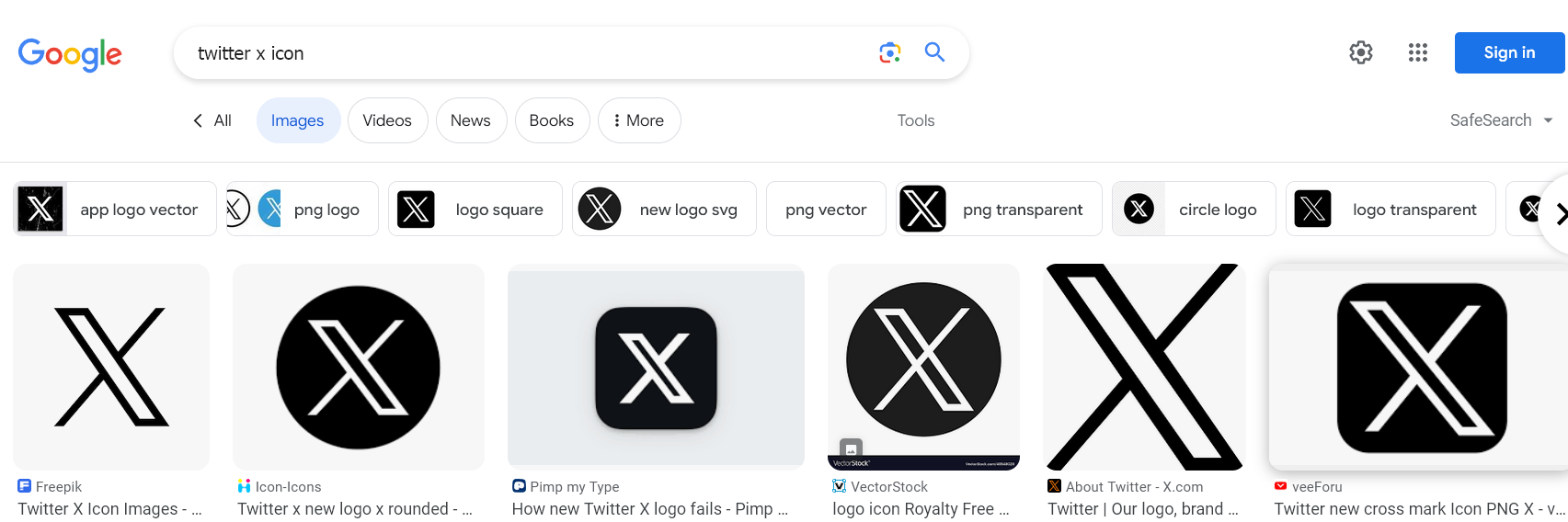This screenshot has height=522, width=1568.
Task: Expand the More search categories menu
Action: 639,120
